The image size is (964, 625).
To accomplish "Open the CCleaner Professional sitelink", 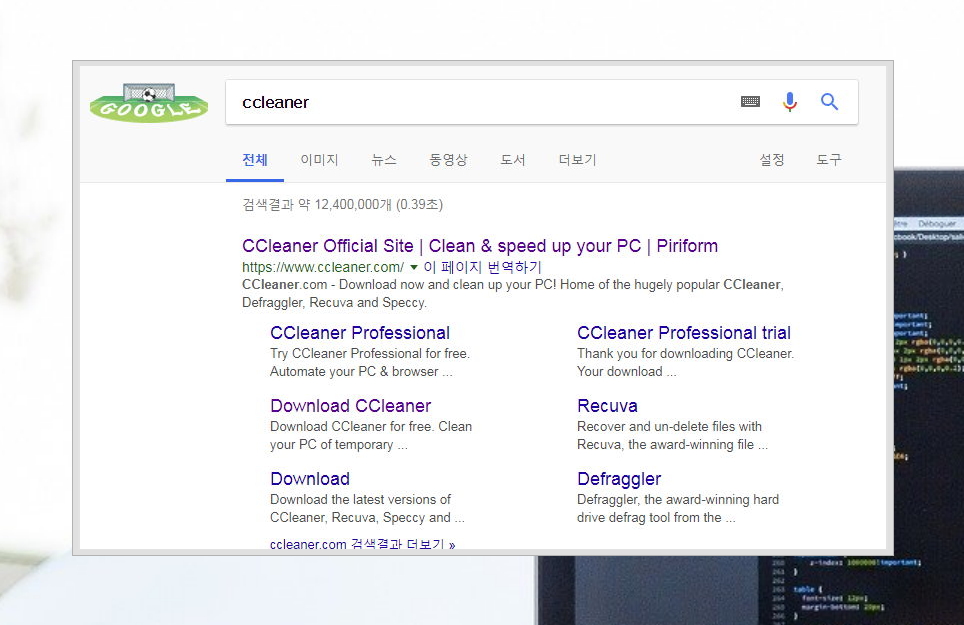I will (360, 333).
